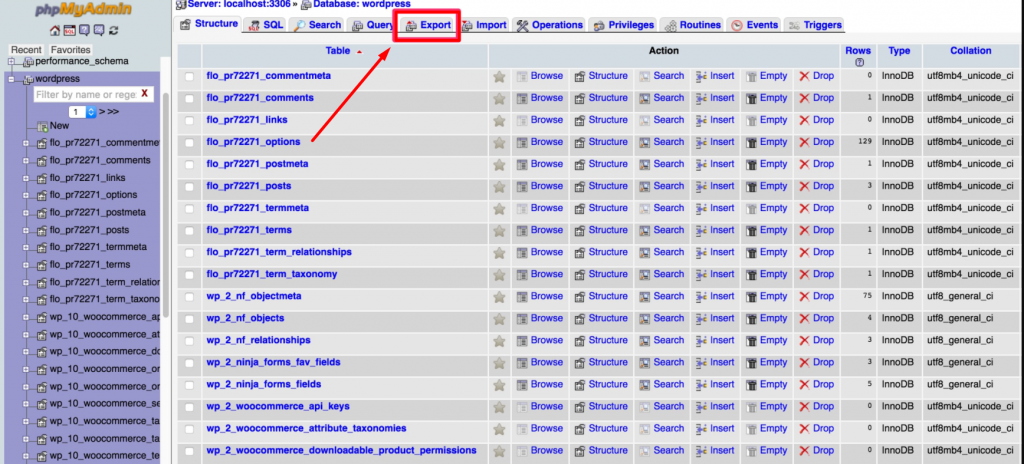The width and height of the screenshot is (1024, 464).
Task: Open the page number dropdown in the sidebar
Action: [x=83, y=112]
